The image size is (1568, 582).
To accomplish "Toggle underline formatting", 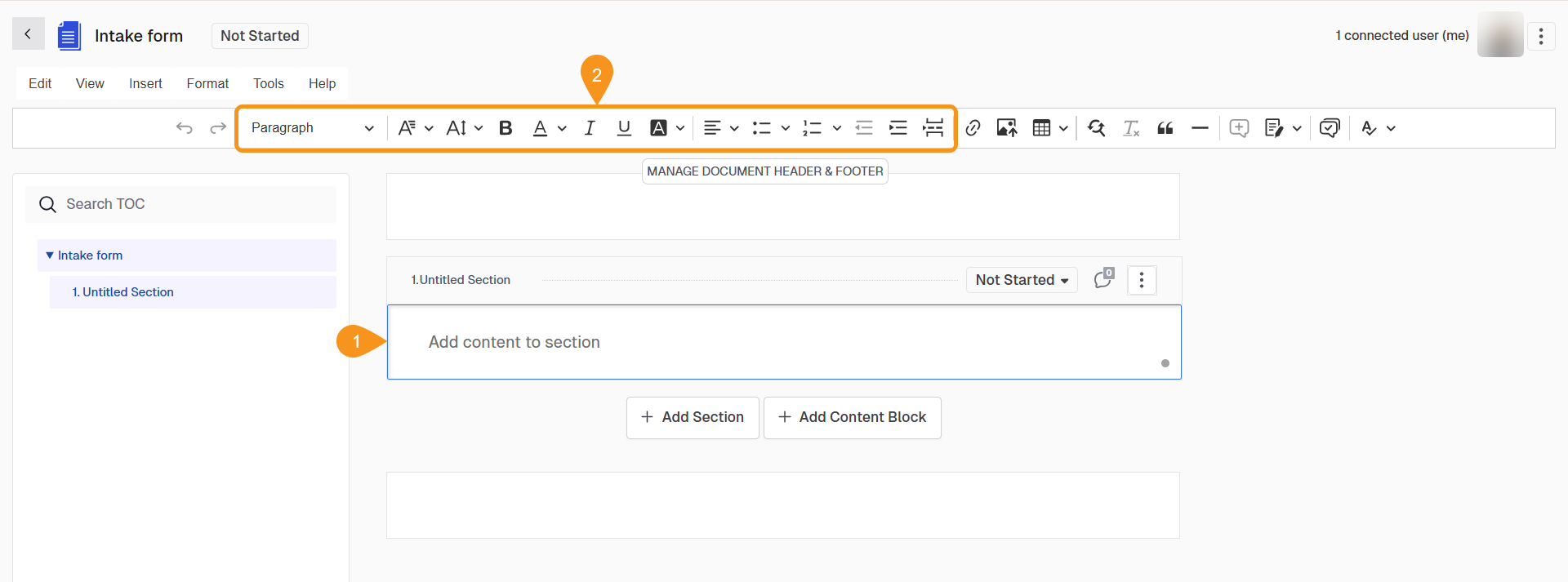I will tap(624, 128).
